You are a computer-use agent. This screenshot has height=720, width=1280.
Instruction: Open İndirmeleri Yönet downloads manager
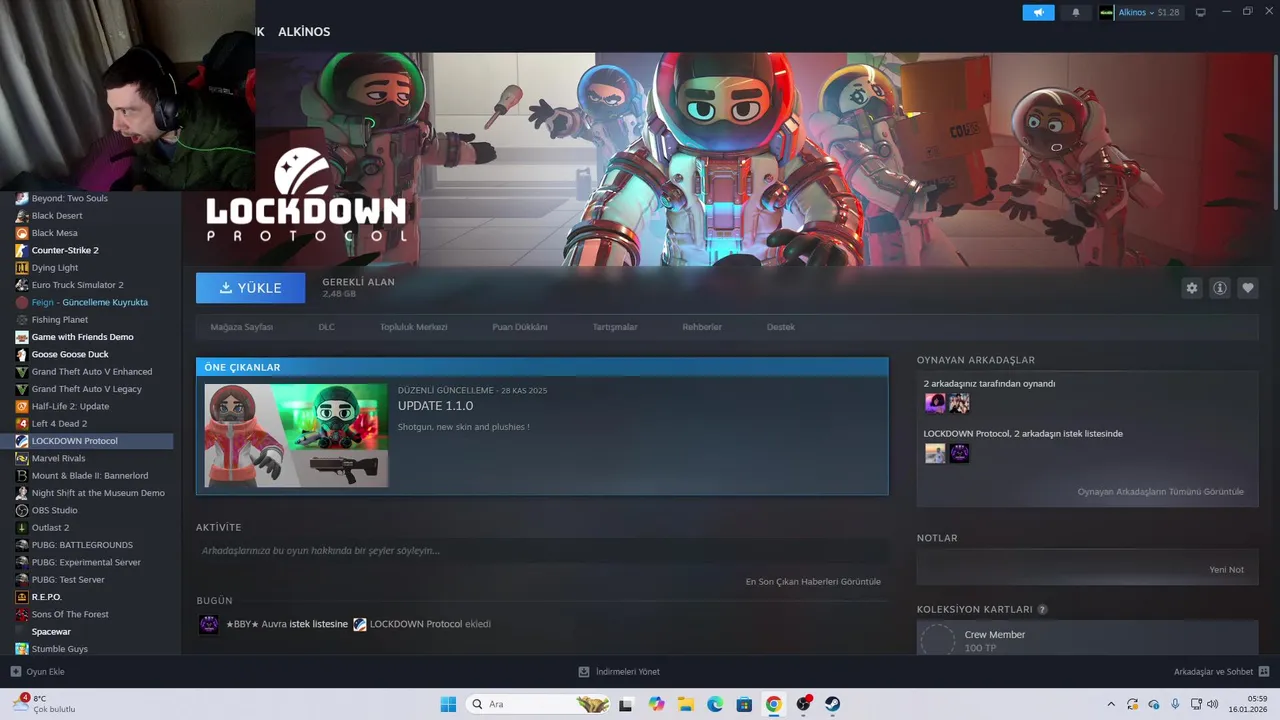[619, 672]
